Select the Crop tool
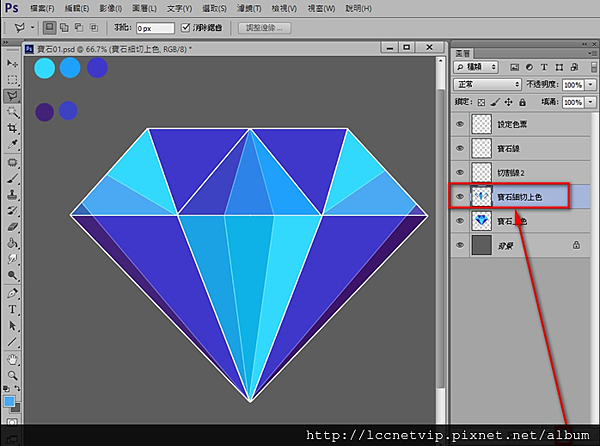The height and width of the screenshot is (446, 600). coord(12,129)
